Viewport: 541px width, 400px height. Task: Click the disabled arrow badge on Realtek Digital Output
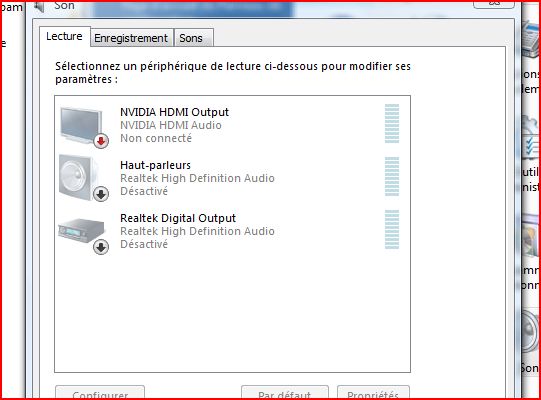click(x=101, y=247)
